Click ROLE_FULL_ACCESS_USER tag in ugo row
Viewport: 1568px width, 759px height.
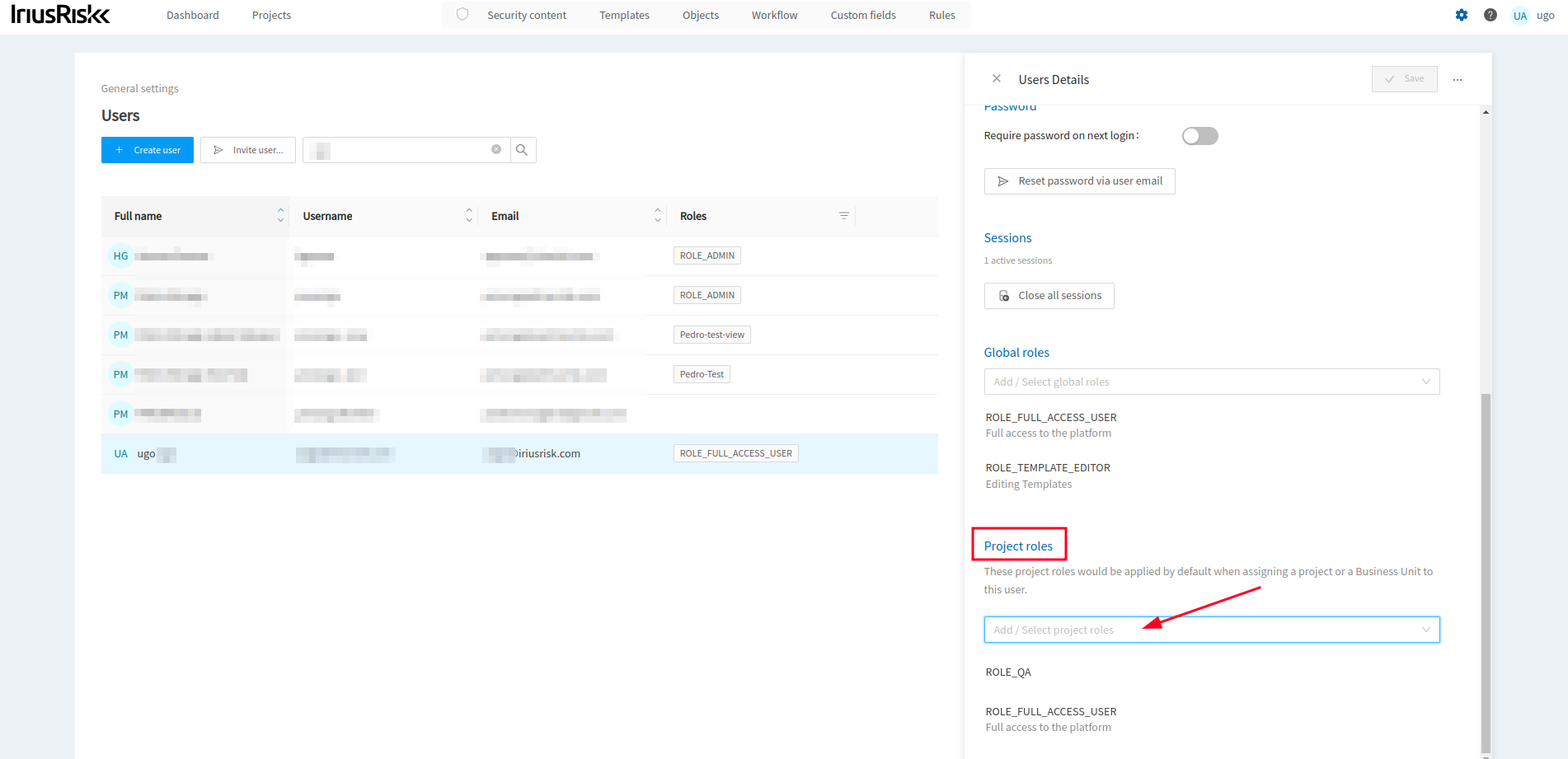736,453
